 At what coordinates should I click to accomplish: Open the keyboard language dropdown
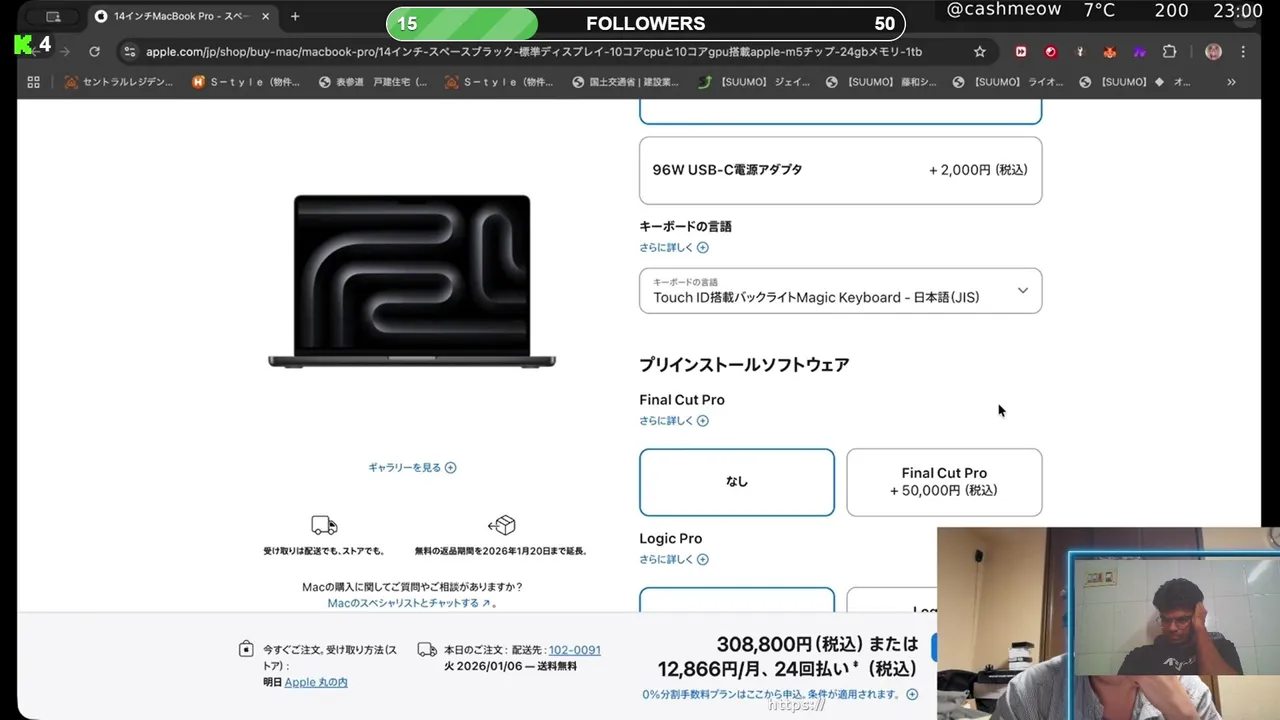tap(840, 290)
